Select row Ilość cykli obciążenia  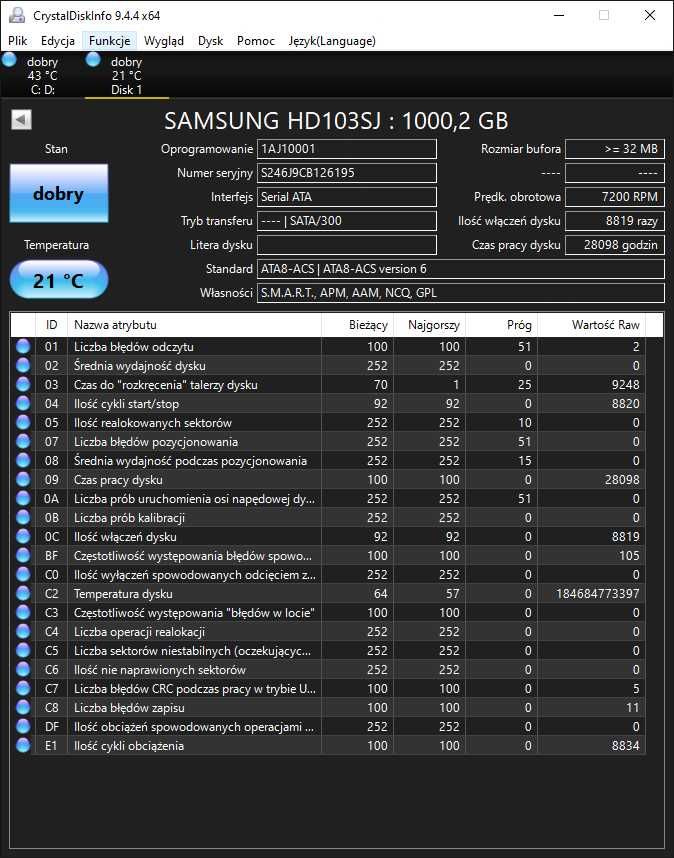(x=328, y=745)
